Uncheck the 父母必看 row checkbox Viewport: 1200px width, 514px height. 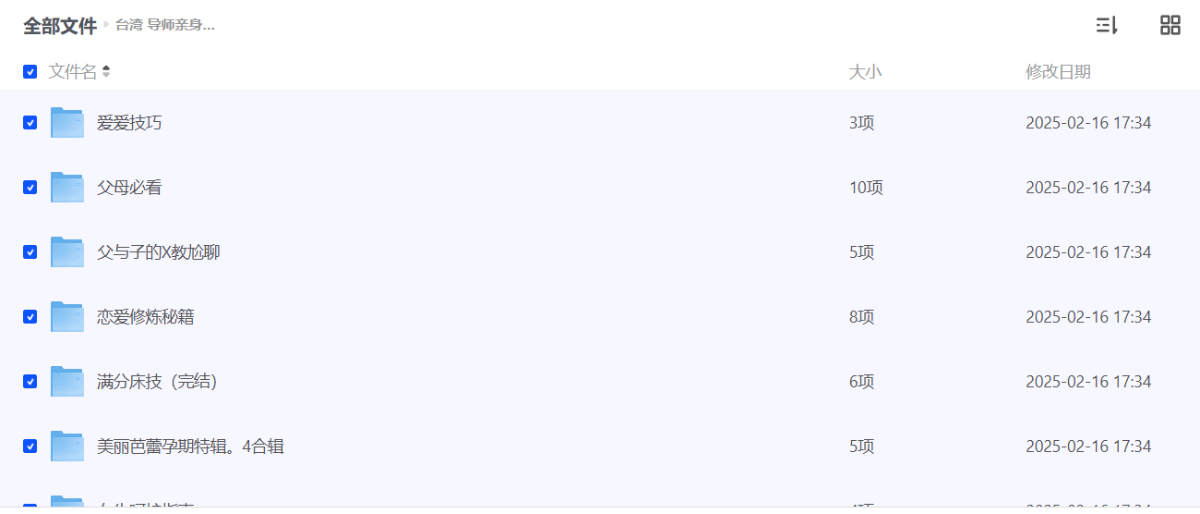point(30,187)
